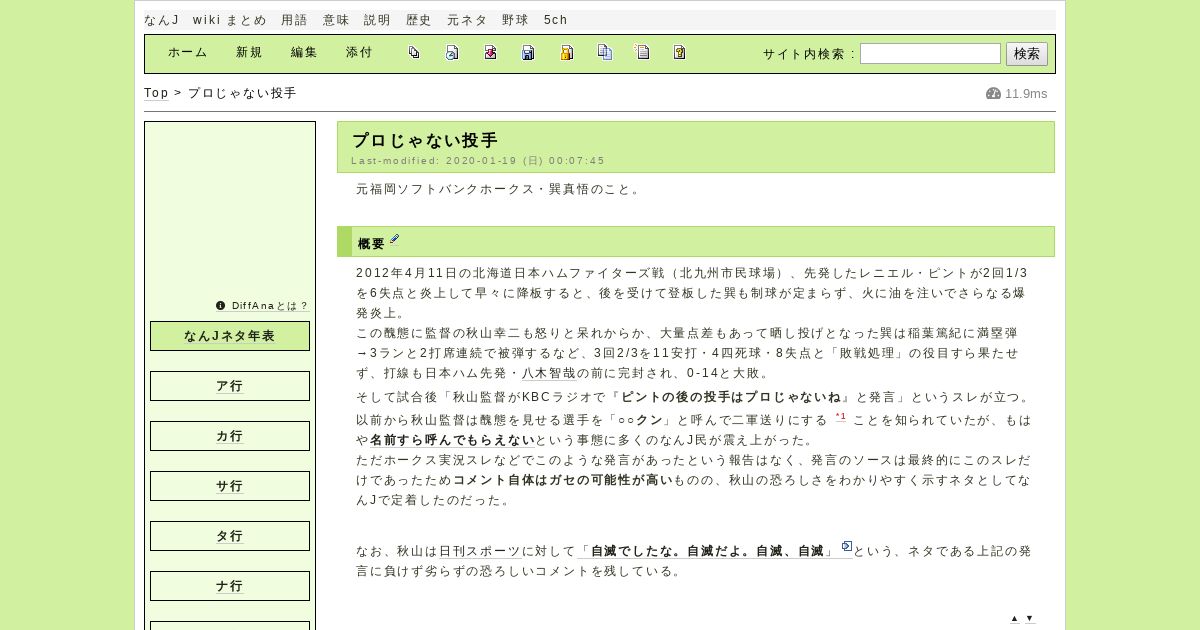Click the DiffAnaとは？ link
The width and height of the screenshot is (1200, 630).
[270, 306]
